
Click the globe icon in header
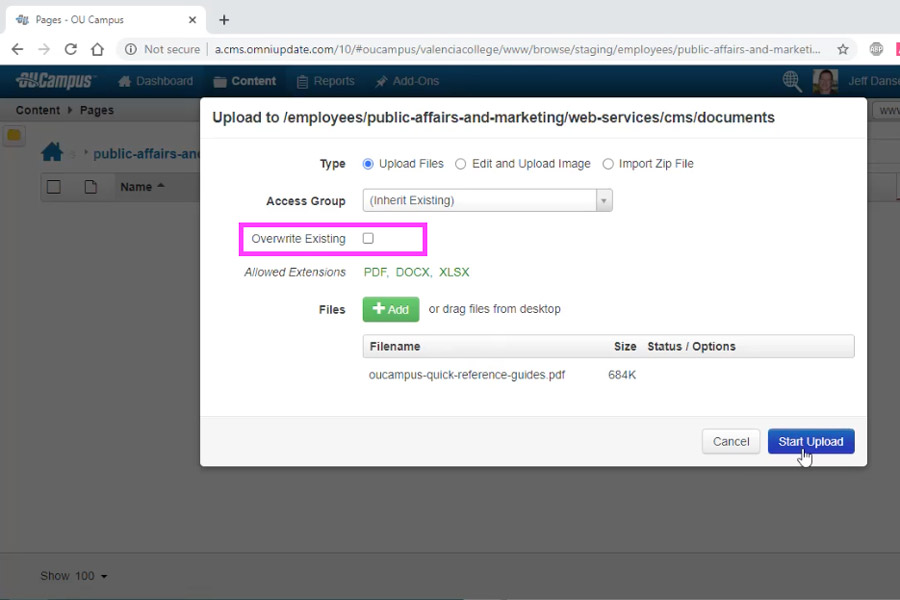coord(792,81)
